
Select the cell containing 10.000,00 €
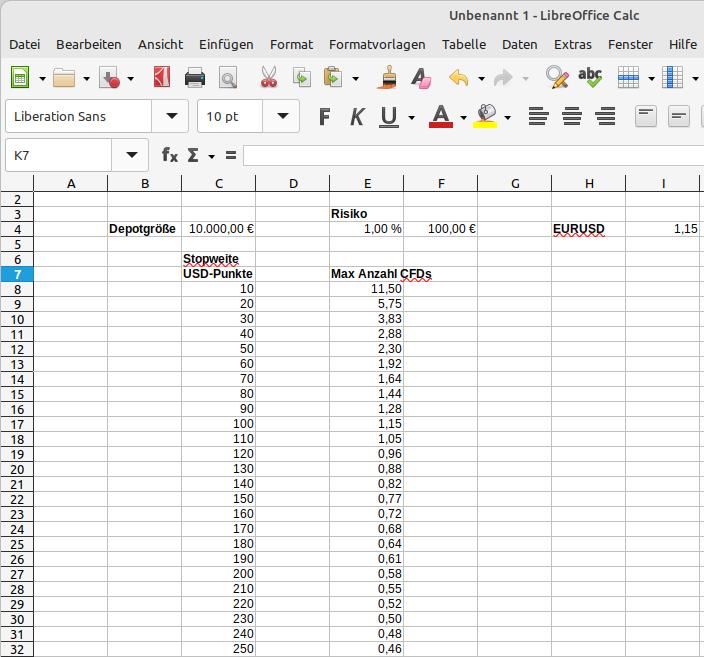click(x=219, y=229)
